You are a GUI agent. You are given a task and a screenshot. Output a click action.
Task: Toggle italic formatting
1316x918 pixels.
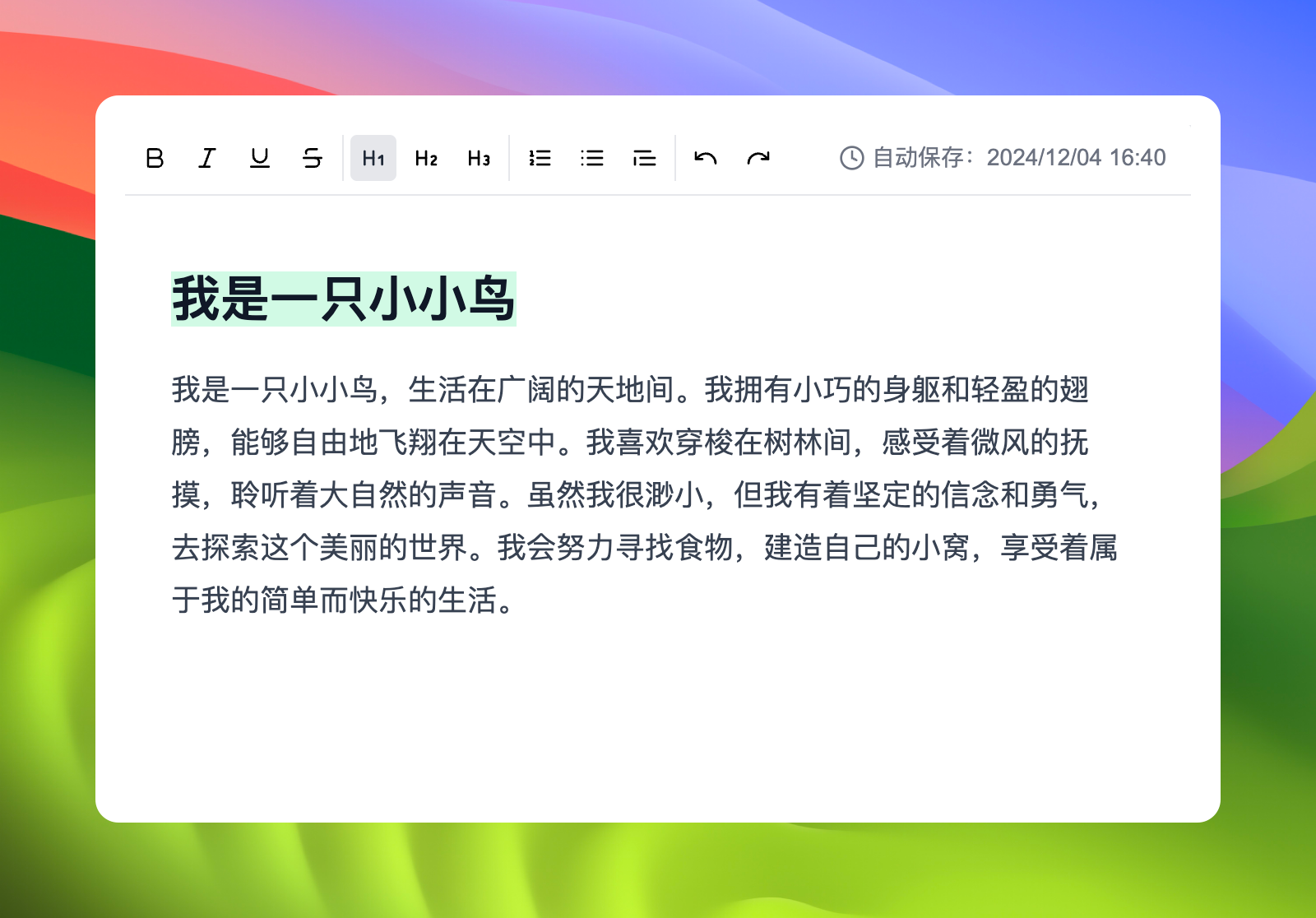(x=206, y=158)
